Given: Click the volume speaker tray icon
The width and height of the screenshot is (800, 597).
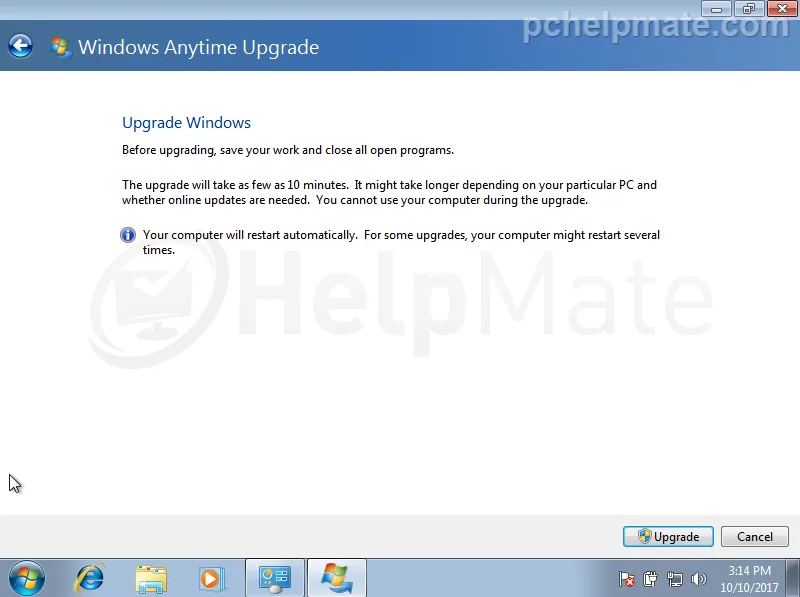Looking at the screenshot, I should (x=698, y=579).
